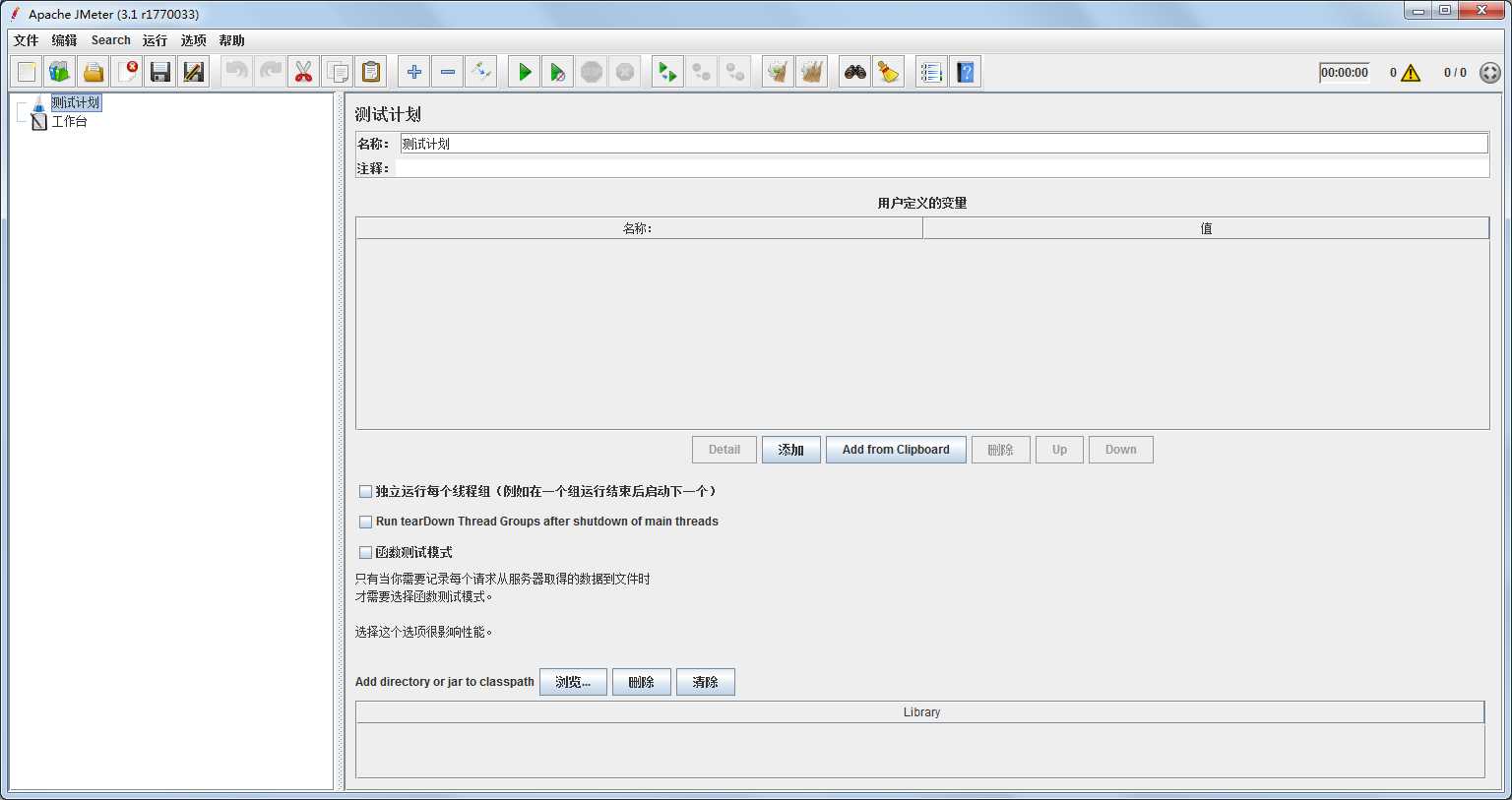
Task: Click Remote shutdown all icon
Action: pos(735,72)
